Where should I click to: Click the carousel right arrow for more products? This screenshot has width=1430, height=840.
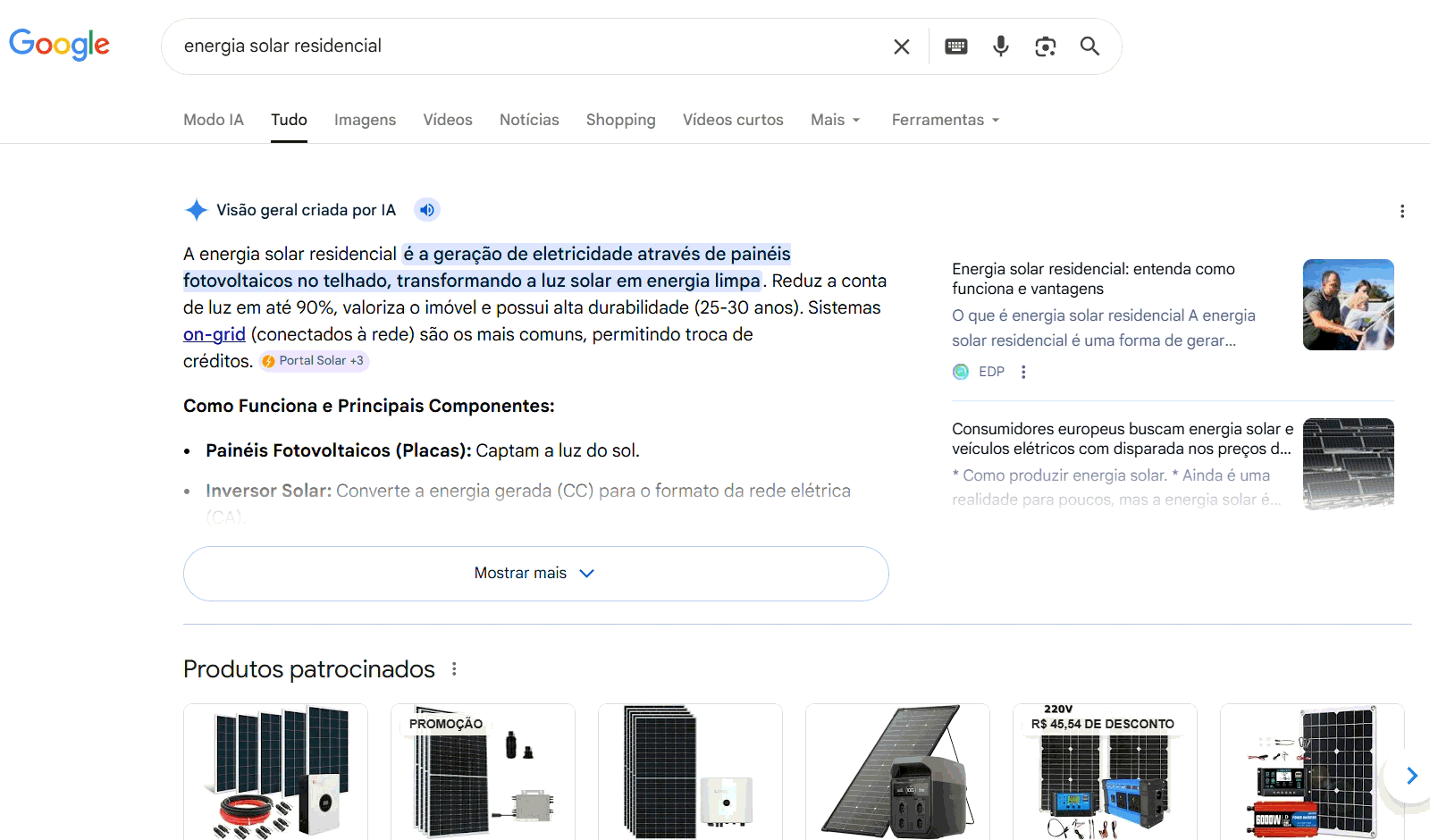1413,776
